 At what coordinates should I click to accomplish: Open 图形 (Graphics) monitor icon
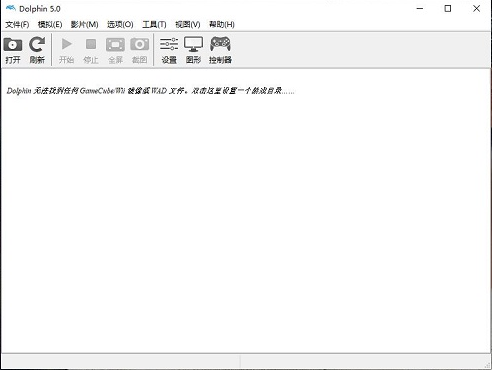(x=193, y=44)
